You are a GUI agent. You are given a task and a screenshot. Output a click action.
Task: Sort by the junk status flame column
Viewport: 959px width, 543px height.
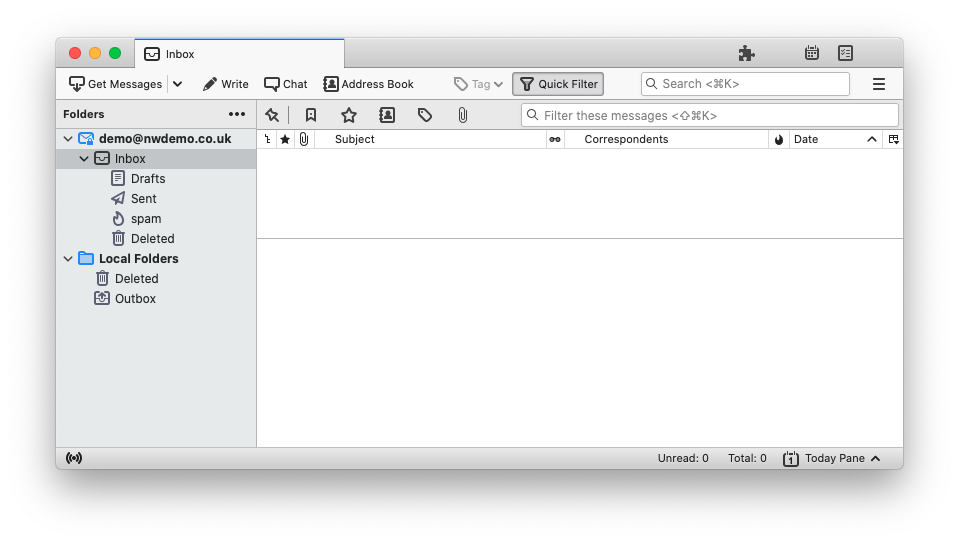pyautogui.click(x=779, y=139)
